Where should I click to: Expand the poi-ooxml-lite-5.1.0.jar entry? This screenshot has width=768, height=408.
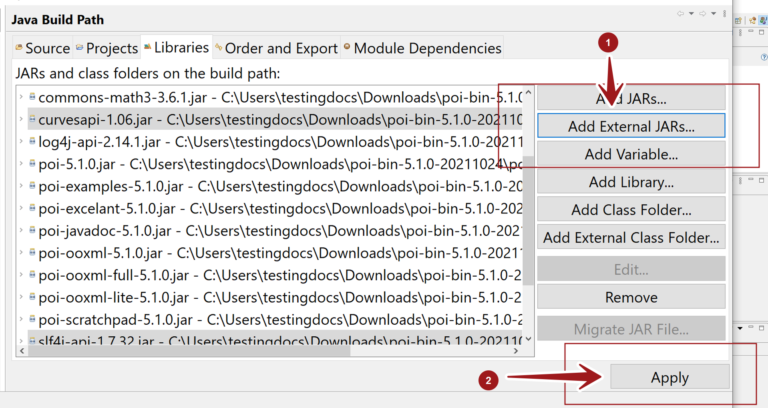[x=21, y=297]
